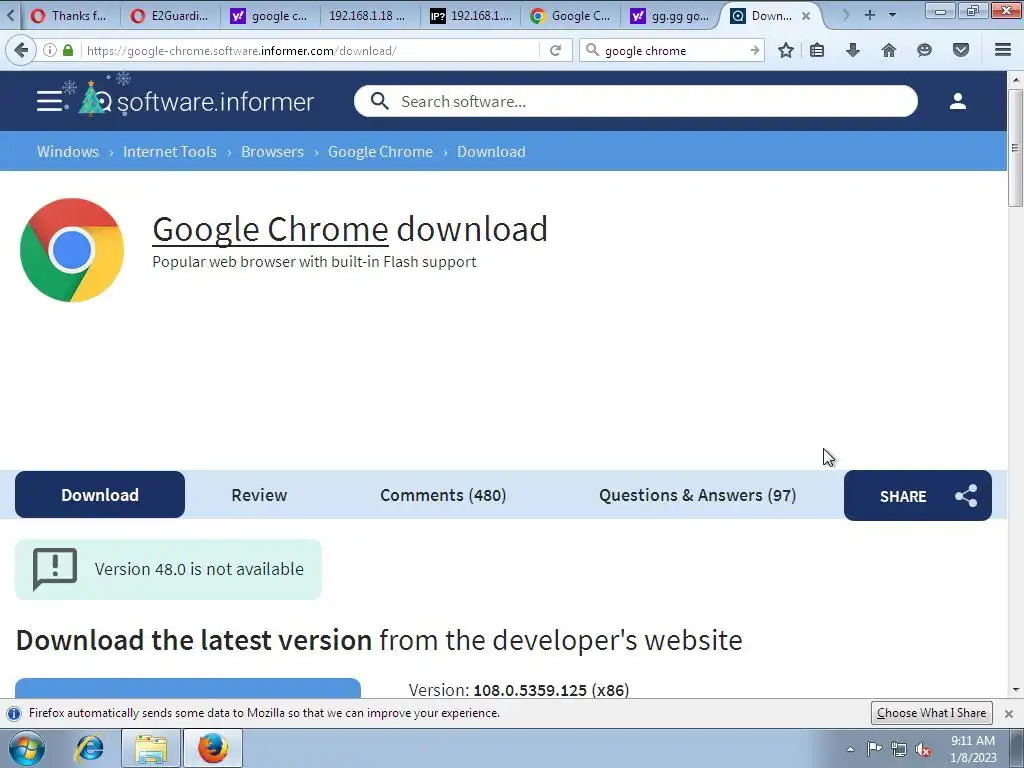Go to Internet Tools breadcrumb link
Image resolution: width=1024 pixels, height=768 pixels.
pyautogui.click(x=170, y=152)
